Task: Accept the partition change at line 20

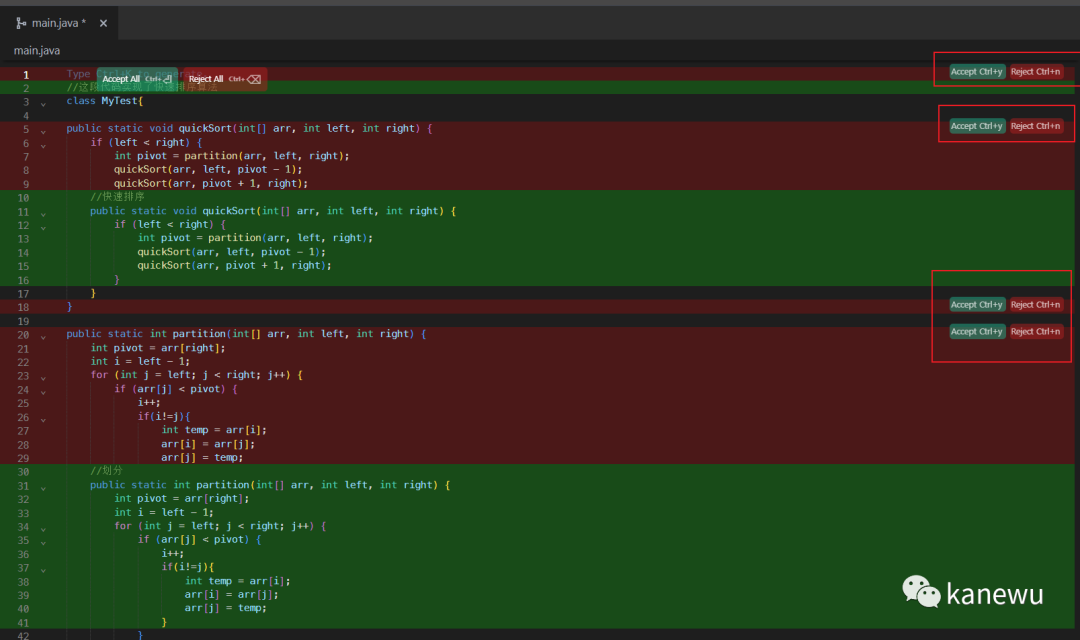Action: click(977, 332)
